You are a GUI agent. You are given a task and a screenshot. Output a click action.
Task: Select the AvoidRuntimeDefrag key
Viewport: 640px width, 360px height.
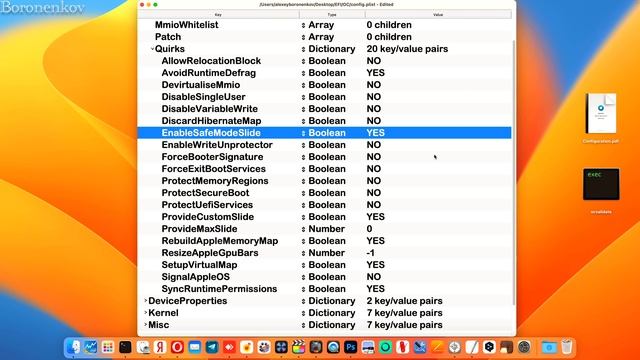point(209,73)
